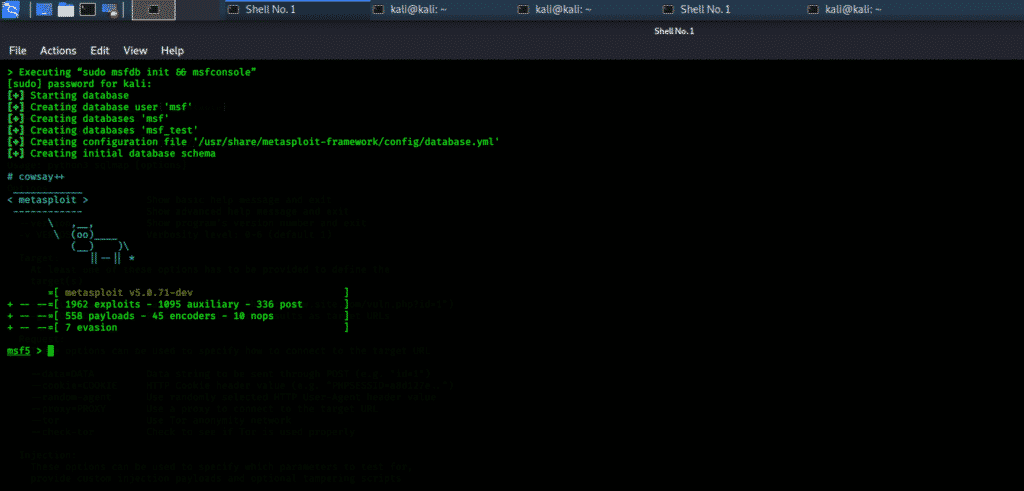
Task: Click the underlined msf5 prompt text
Action: click(19, 351)
